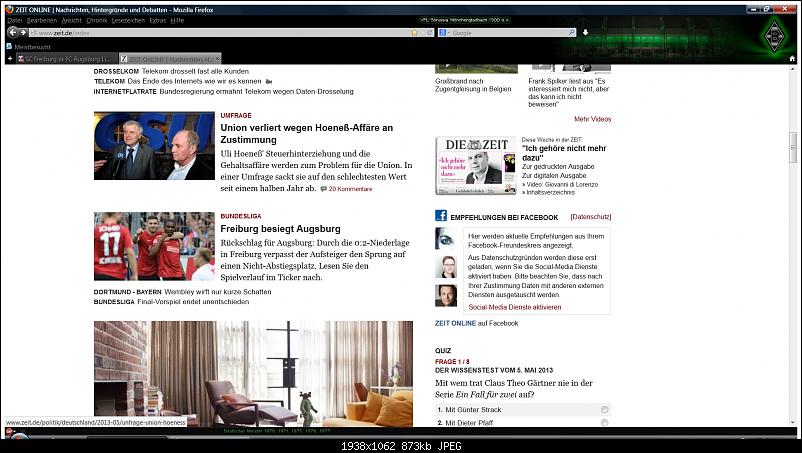Click the Google search engine icon
Viewport: 802px width, 453px height.
pos(442,33)
